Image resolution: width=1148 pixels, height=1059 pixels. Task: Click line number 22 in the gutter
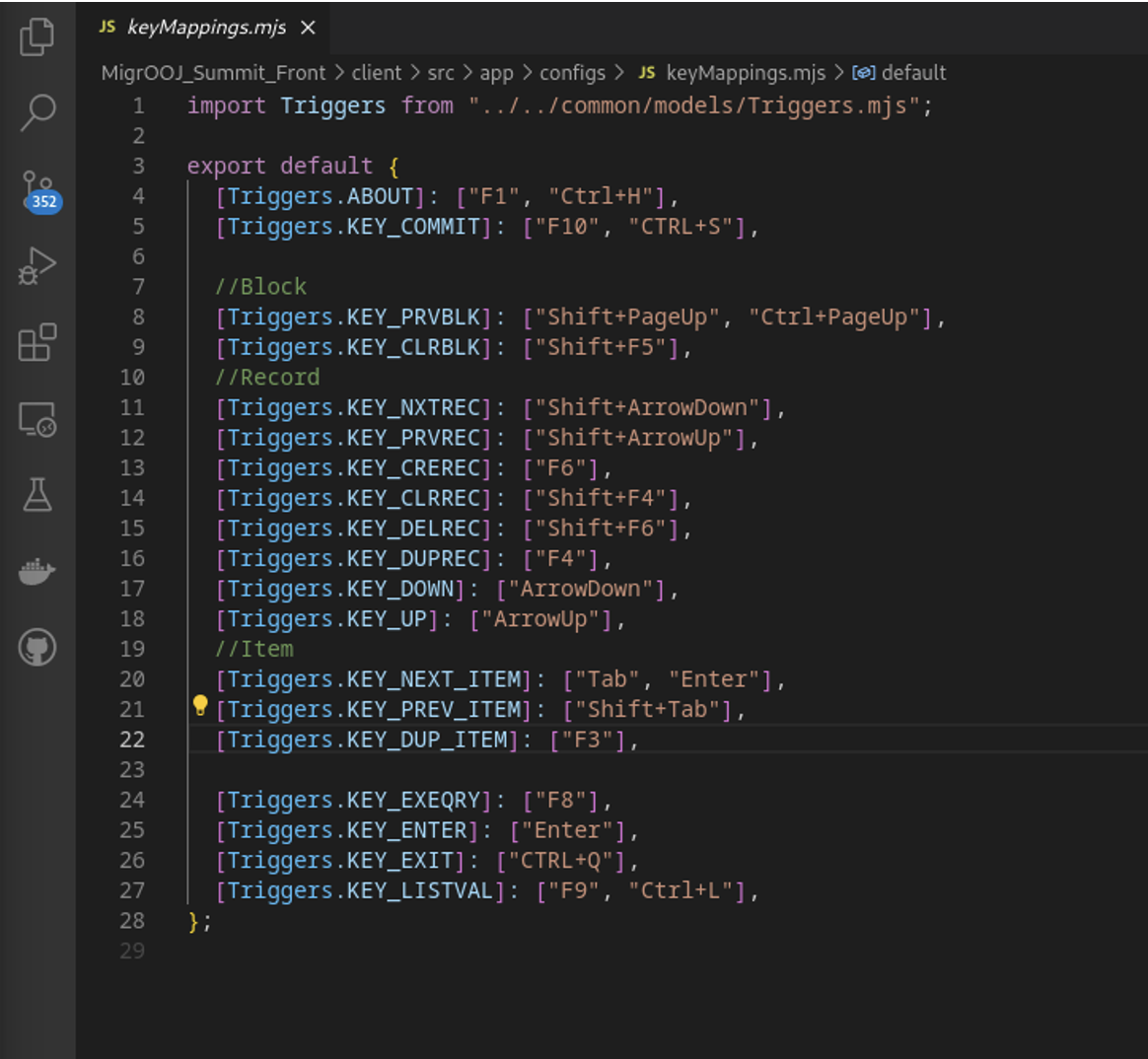[132, 740]
